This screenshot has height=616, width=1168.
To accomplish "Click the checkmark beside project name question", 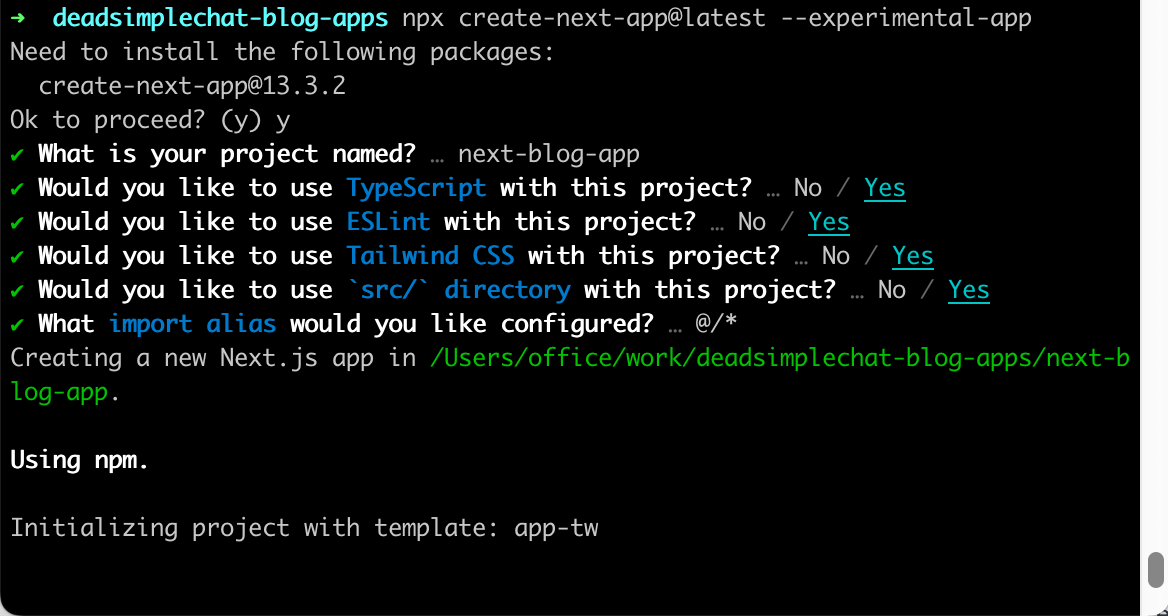I will 18,155.
